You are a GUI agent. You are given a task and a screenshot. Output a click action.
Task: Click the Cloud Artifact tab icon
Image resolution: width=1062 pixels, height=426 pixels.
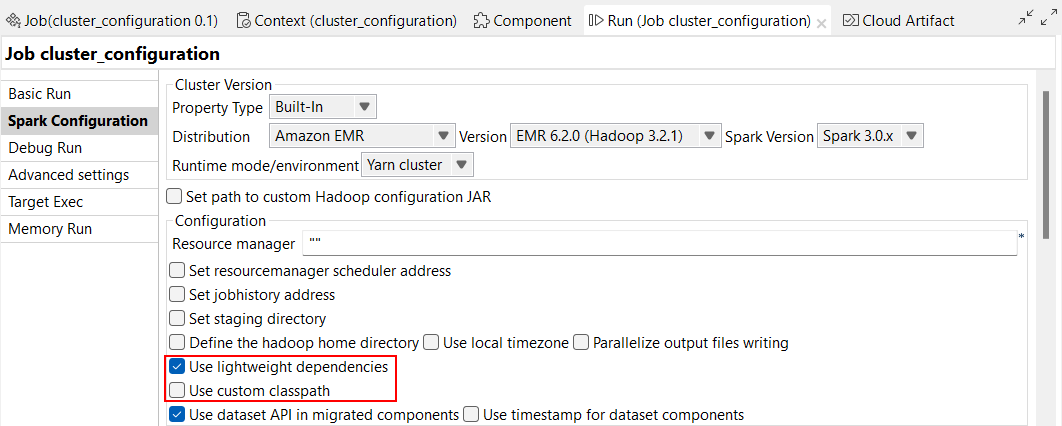[x=850, y=20]
